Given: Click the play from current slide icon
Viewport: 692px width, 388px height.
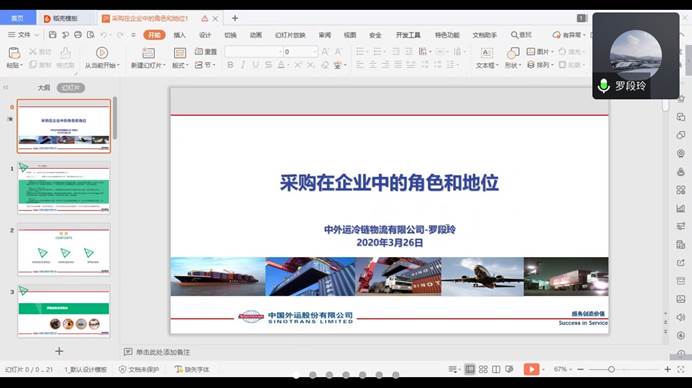Looking at the screenshot, I should pyautogui.click(x=102, y=53).
